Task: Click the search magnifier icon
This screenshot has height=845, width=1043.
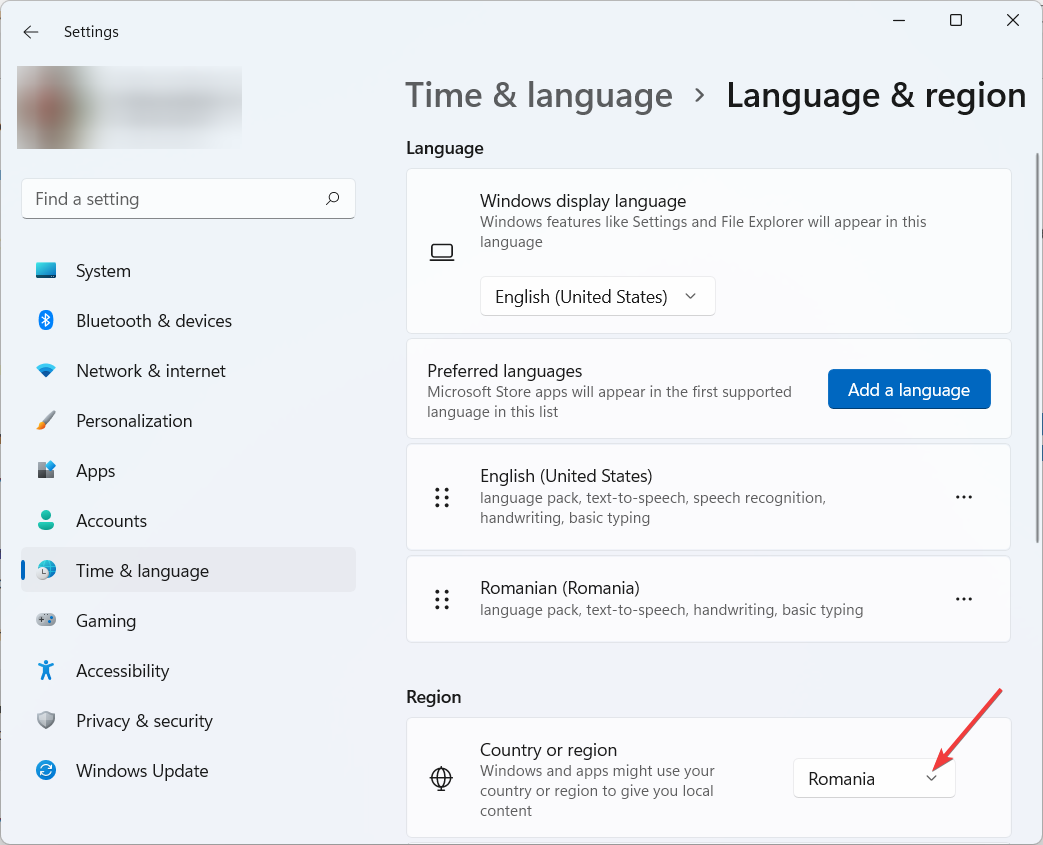Action: point(333,199)
